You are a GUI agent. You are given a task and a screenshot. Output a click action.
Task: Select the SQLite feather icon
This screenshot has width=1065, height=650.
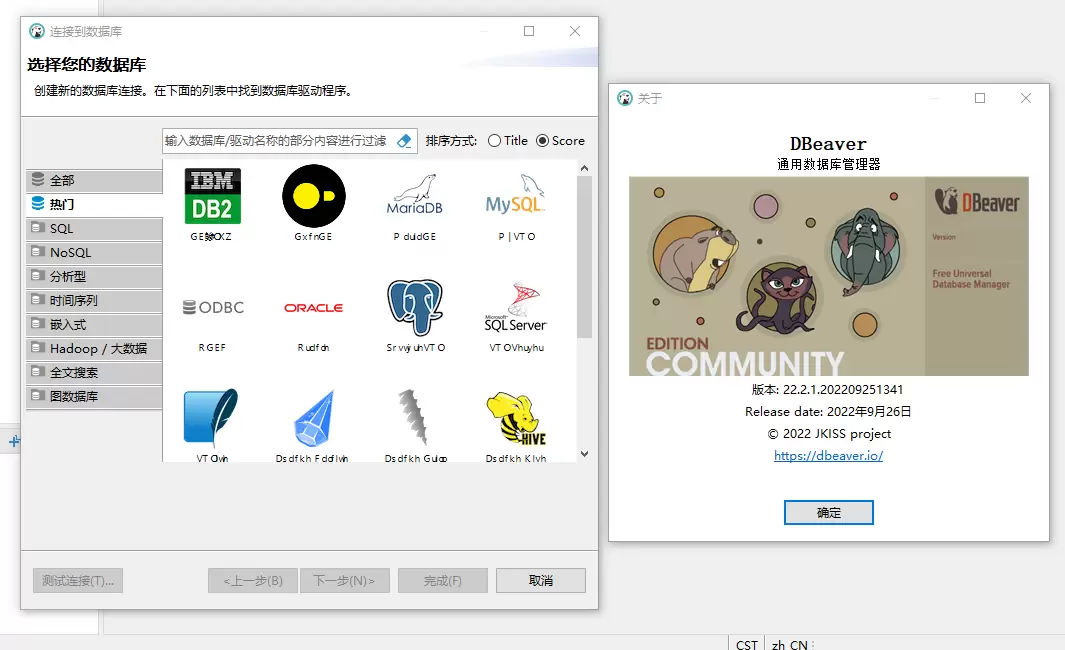coord(211,418)
